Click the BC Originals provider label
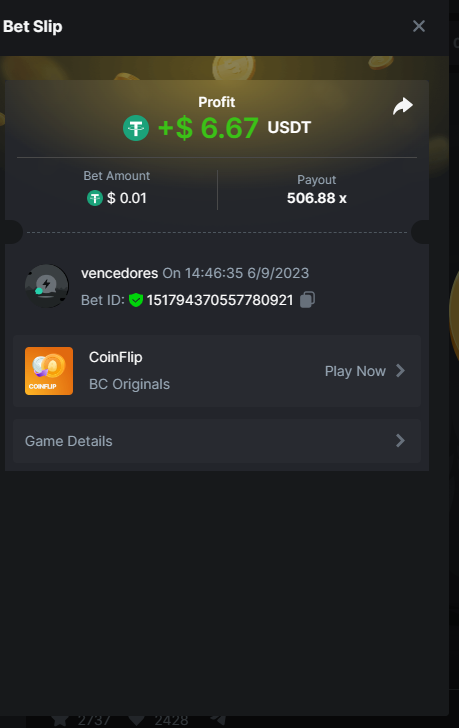The image size is (459, 728). click(129, 384)
